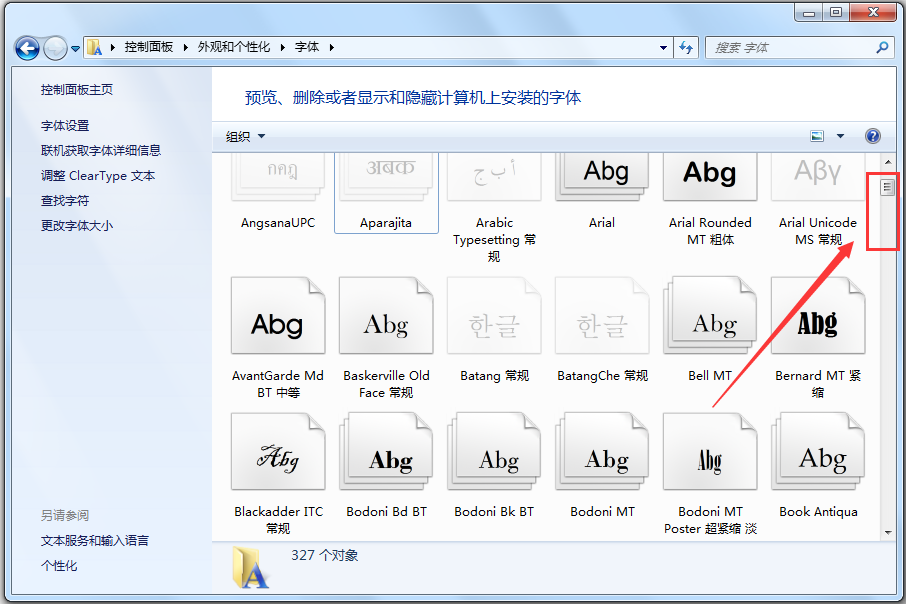Click 字体 in the breadcrumb
Image resolution: width=906 pixels, height=604 pixels.
307,47
